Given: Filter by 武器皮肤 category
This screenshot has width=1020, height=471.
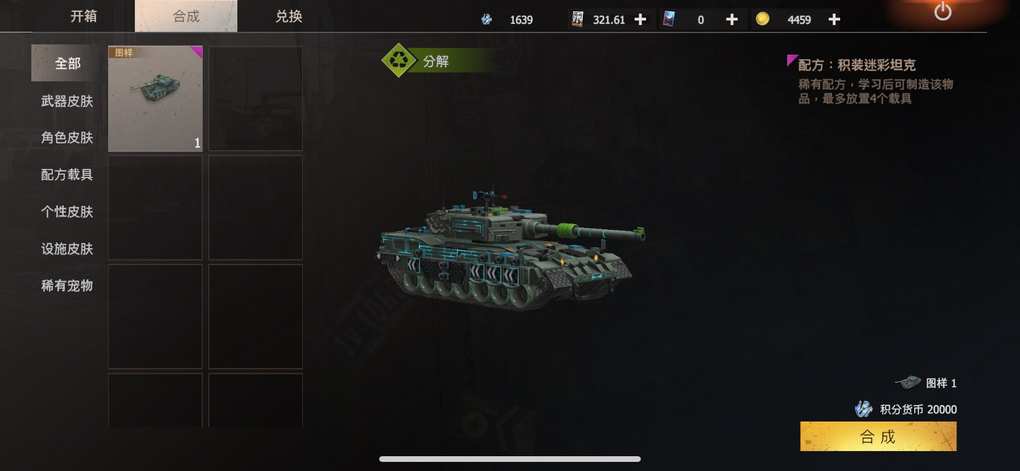Looking at the screenshot, I should (67, 101).
